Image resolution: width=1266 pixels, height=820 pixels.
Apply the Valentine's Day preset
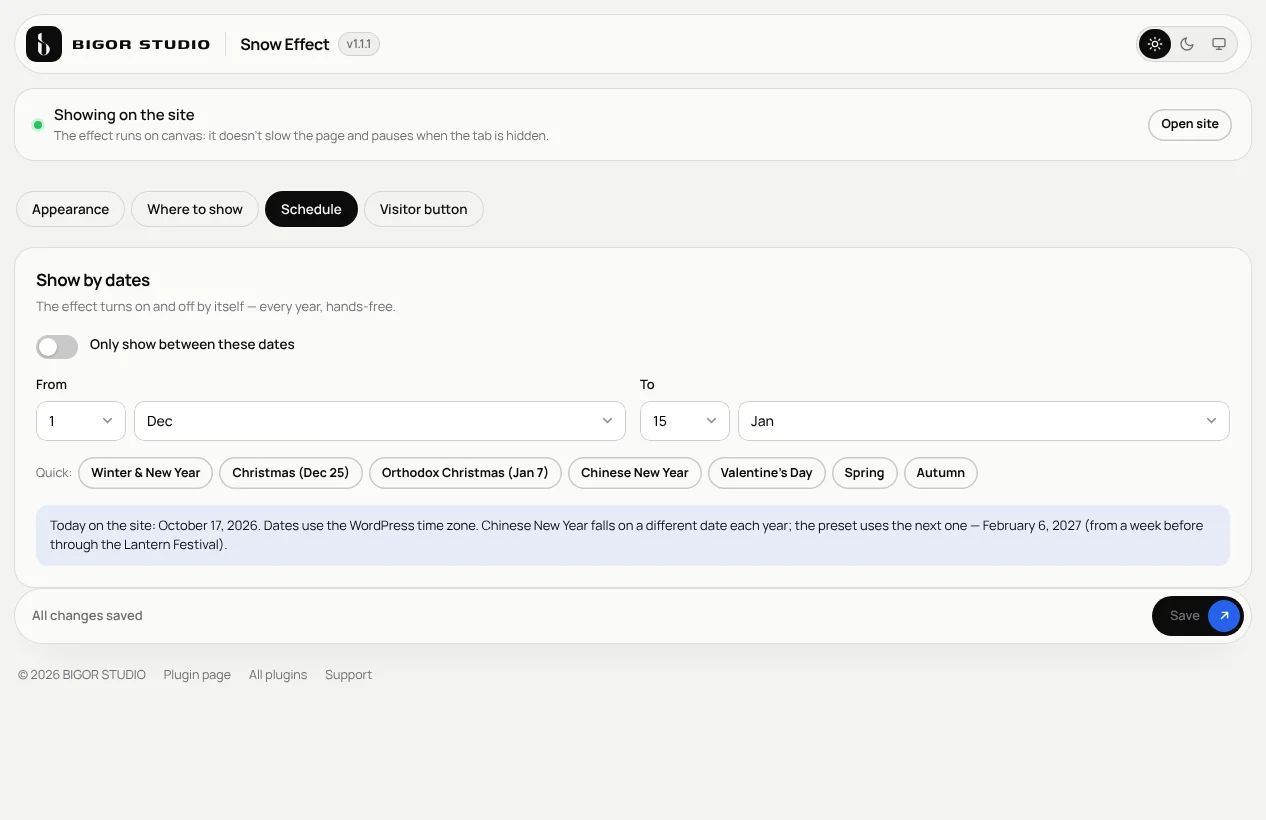(767, 473)
